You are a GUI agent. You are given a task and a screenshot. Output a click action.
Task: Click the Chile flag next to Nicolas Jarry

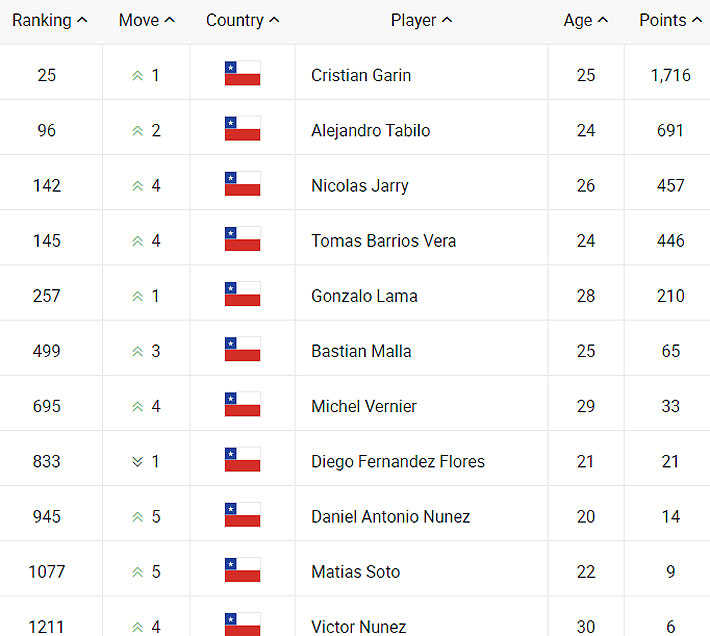click(x=242, y=184)
